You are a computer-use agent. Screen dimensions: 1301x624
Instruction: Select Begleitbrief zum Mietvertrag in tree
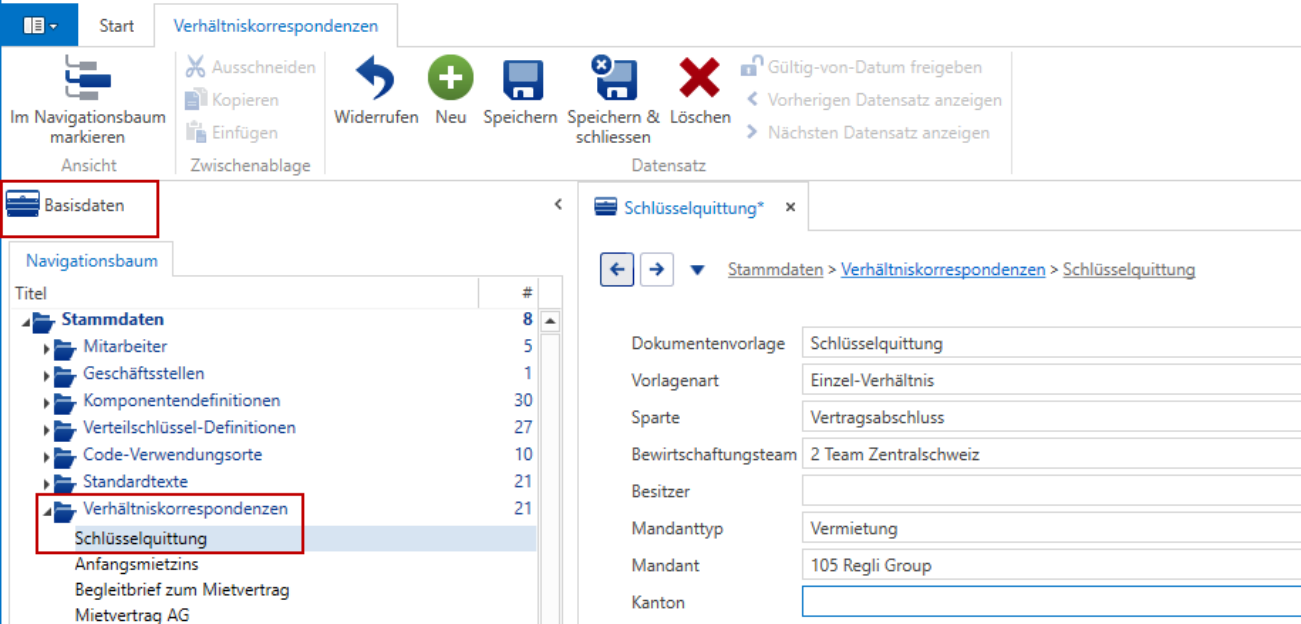coord(182,589)
